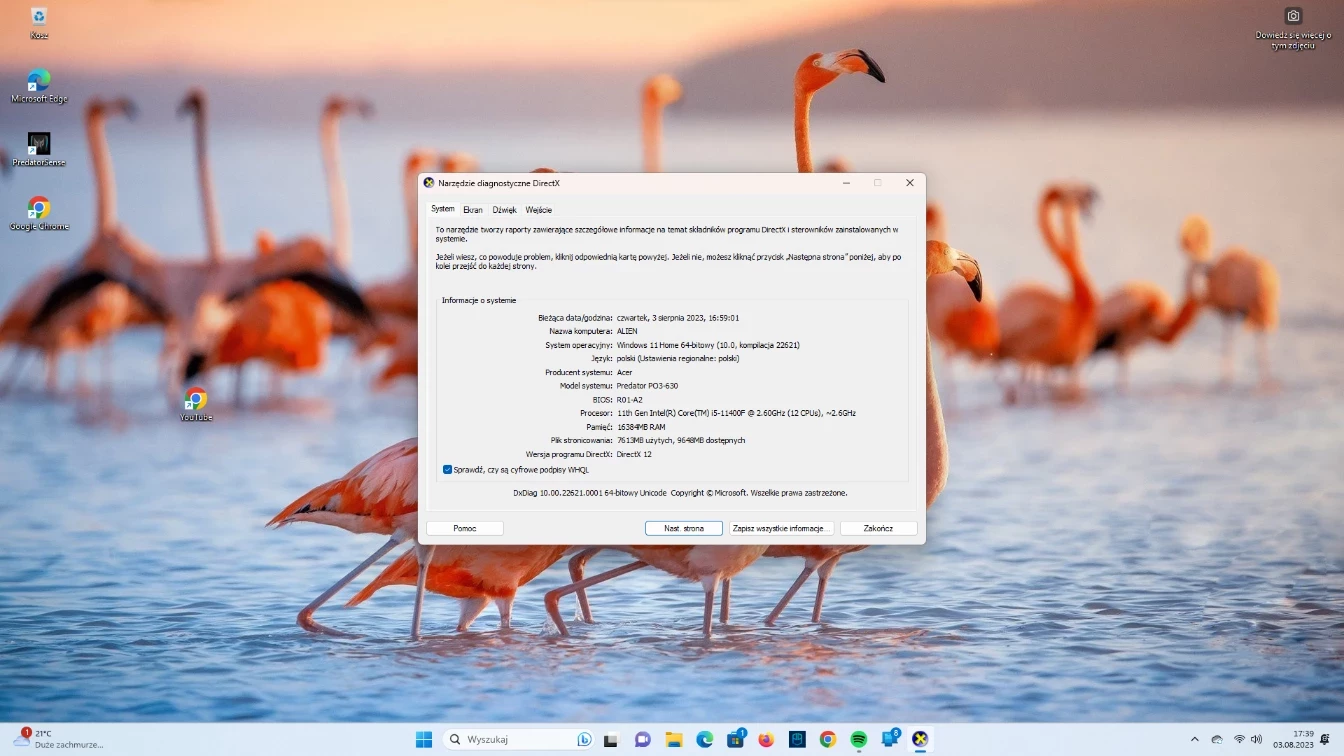
Task: Open the Kosz recycle bin icon
Action: (x=39, y=18)
